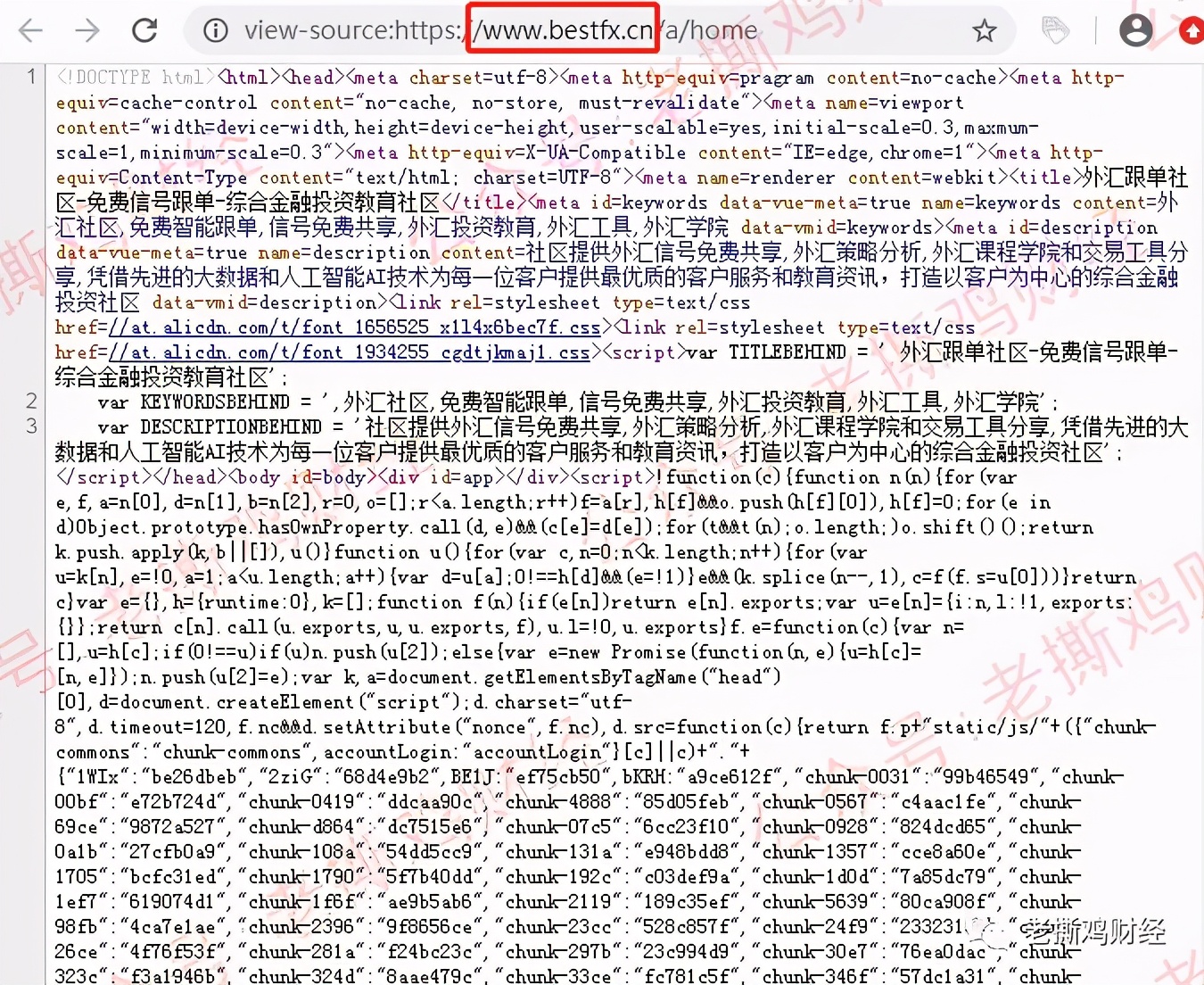Viewport: 1204px width, 985px height.
Task: Select the 'var DESCRIPTIONBEHIND' text
Action: click(x=209, y=427)
